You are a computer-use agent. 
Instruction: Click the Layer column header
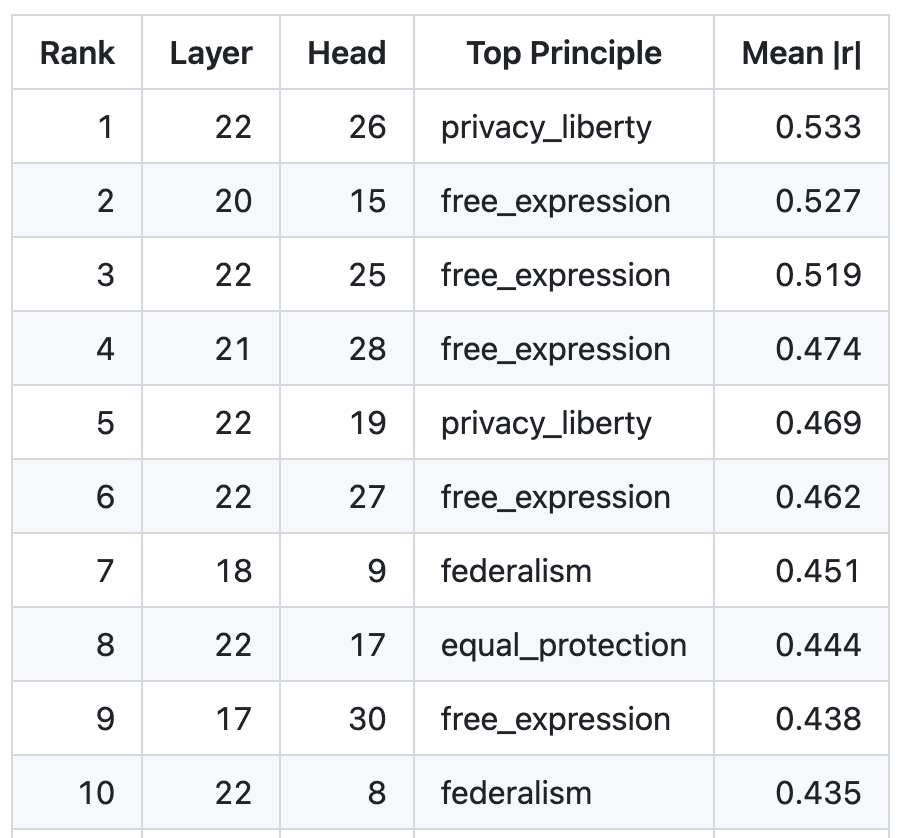point(211,53)
